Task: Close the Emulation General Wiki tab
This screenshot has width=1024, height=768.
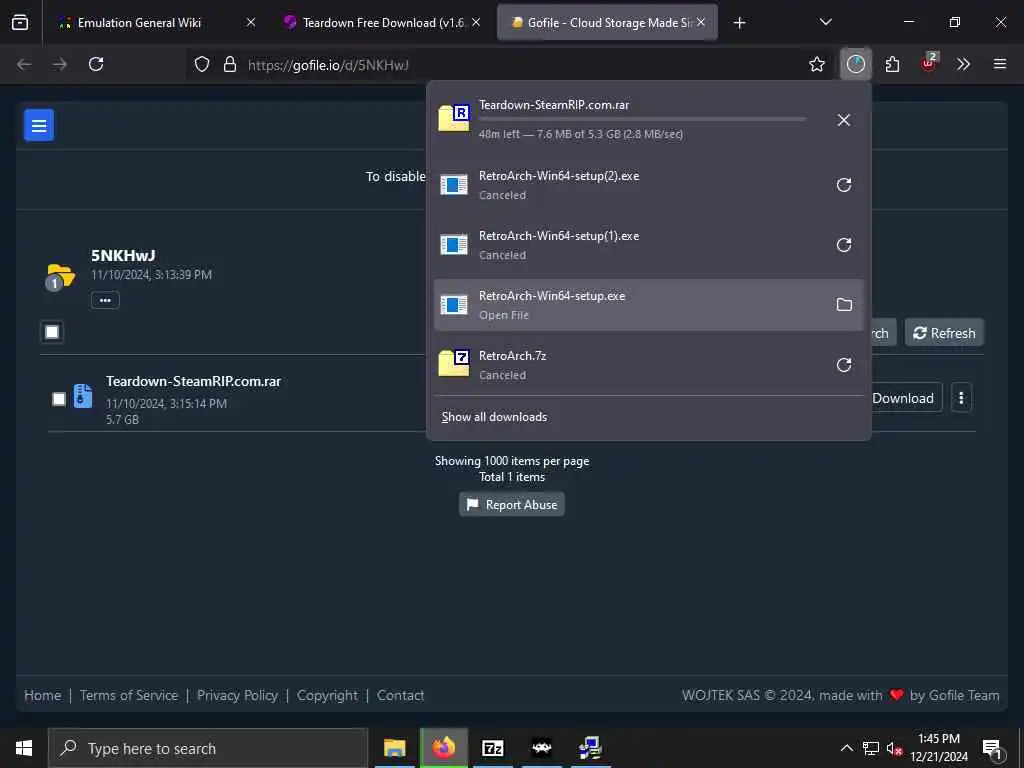Action: pyautogui.click(x=251, y=22)
